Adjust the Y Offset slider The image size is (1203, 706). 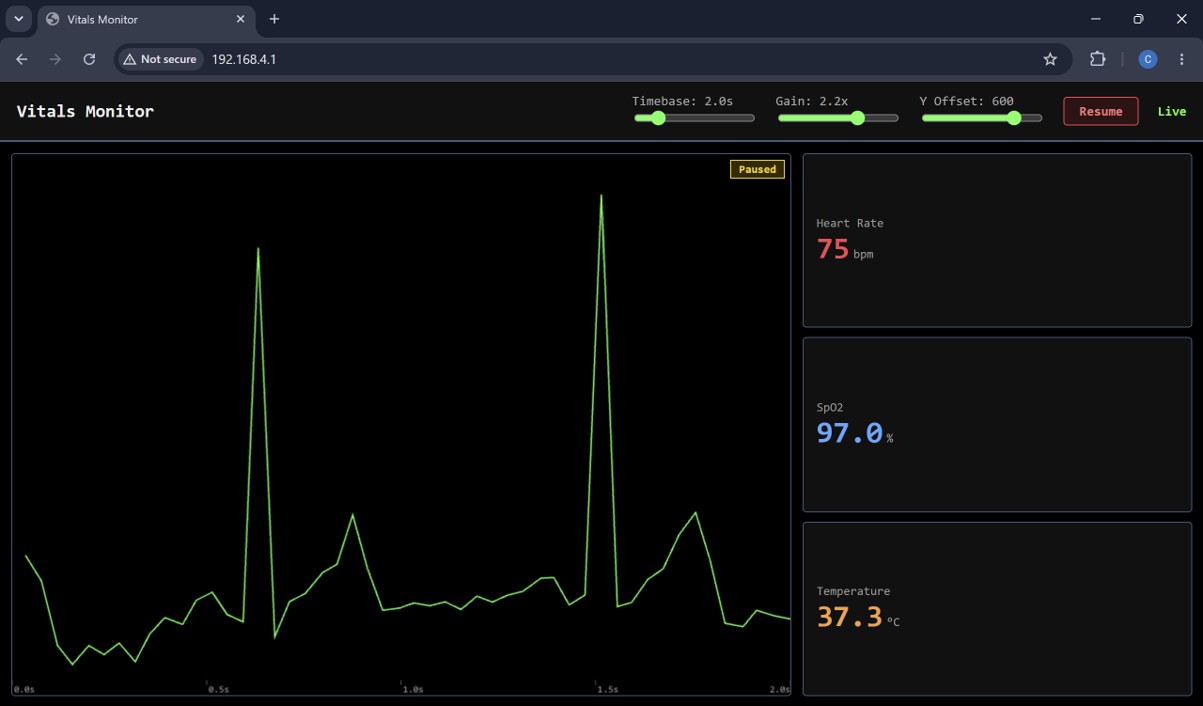(x=982, y=118)
